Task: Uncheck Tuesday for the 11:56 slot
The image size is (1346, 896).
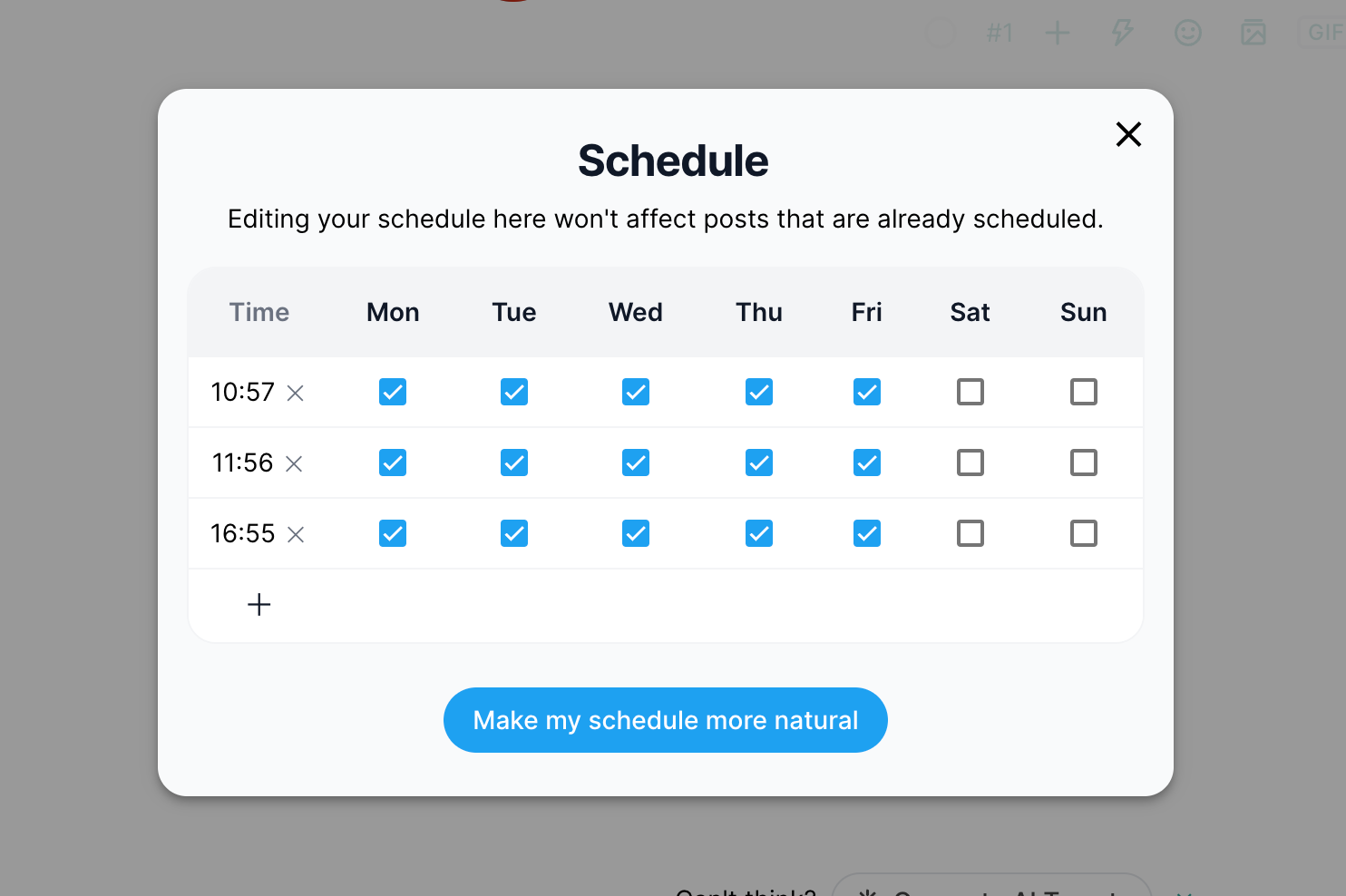Action: point(514,463)
